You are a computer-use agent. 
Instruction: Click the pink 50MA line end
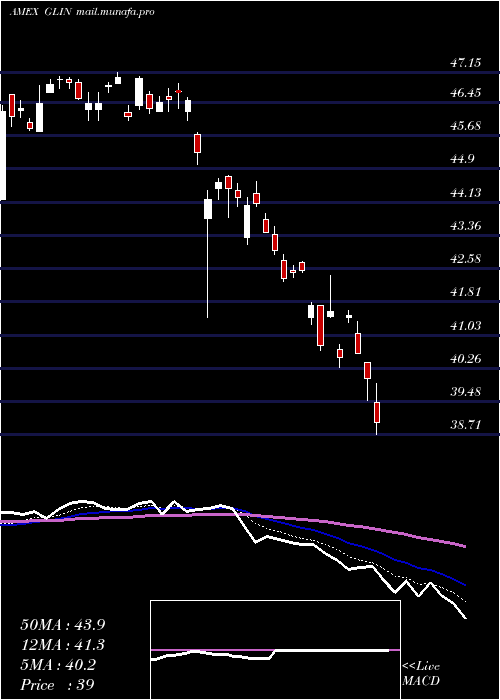(x=464, y=546)
